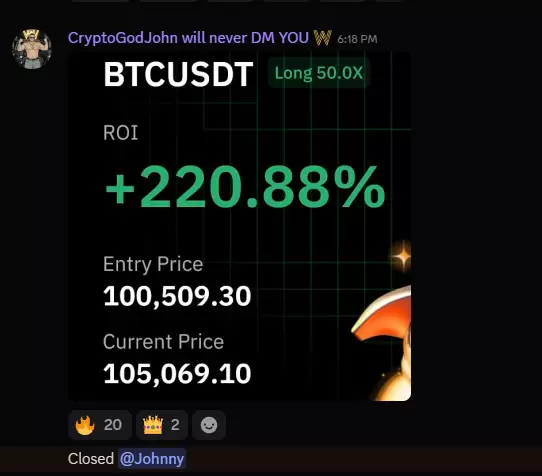This screenshot has width=542, height=476.
Task: Click the fire reaction count 20
Action: pos(113,425)
